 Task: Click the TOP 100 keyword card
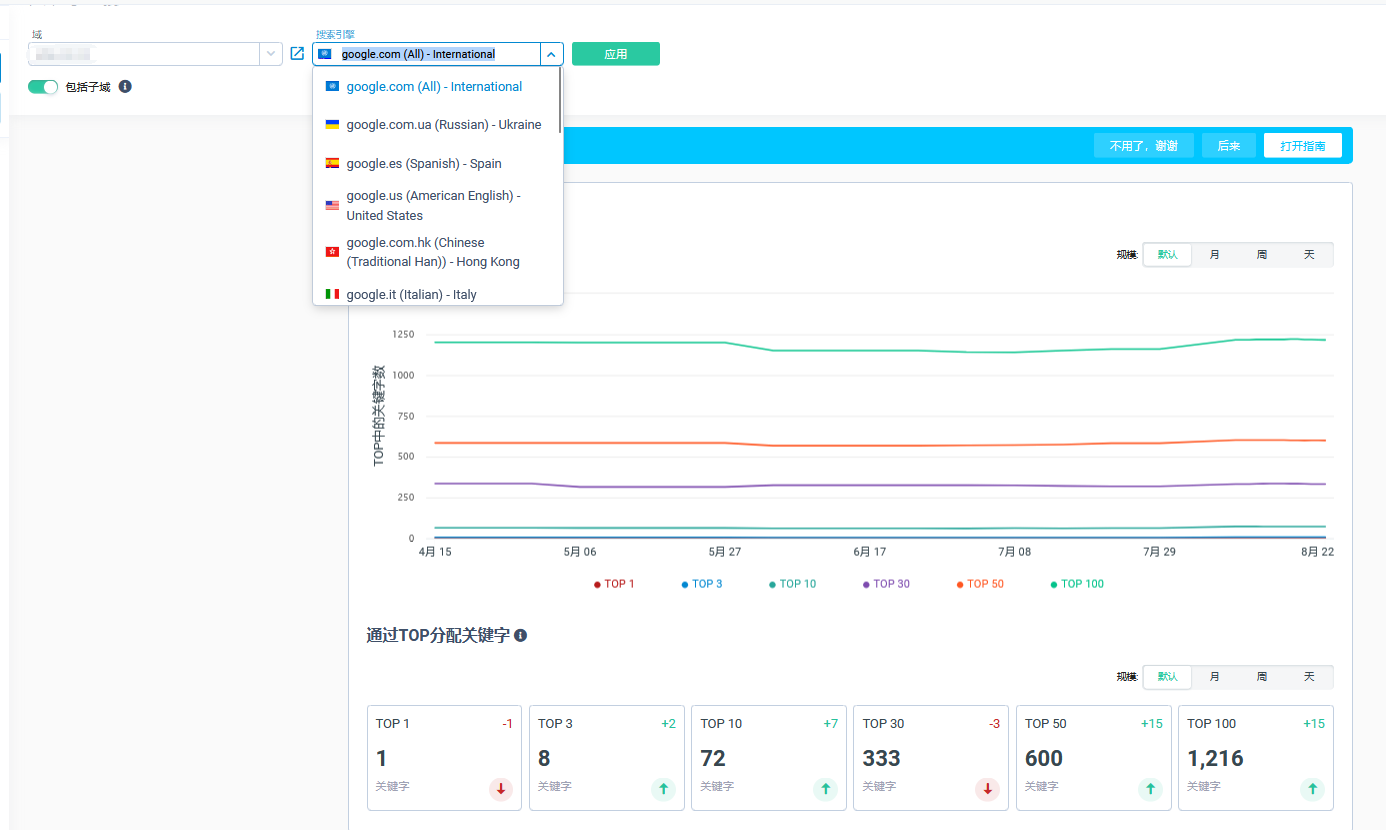click(x=1256, y=758)
